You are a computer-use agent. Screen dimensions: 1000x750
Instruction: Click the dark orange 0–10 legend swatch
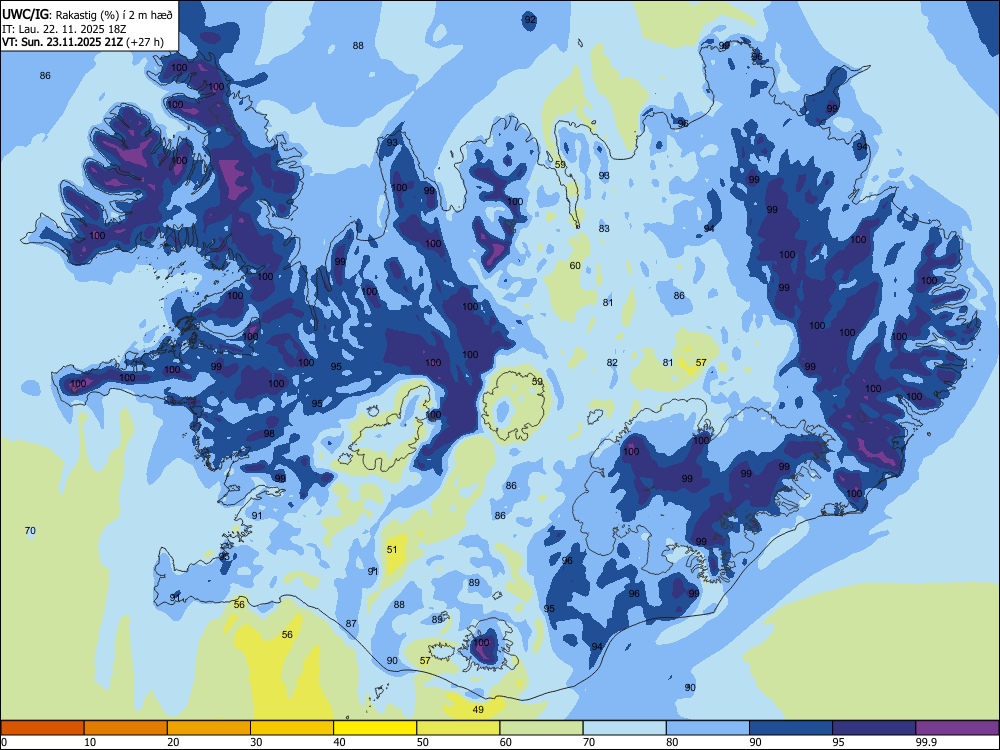(43, 728)
